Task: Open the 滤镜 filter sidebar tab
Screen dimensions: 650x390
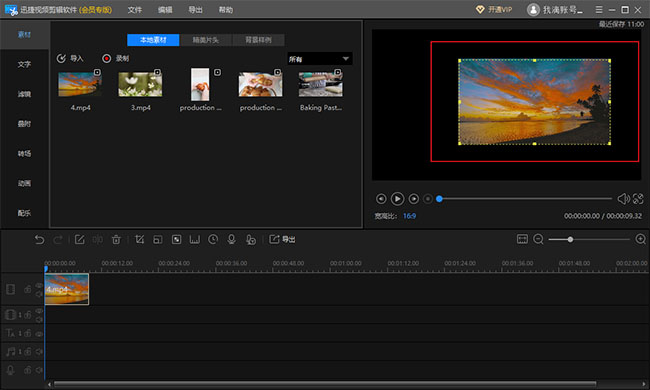Action: pos(24,94)
